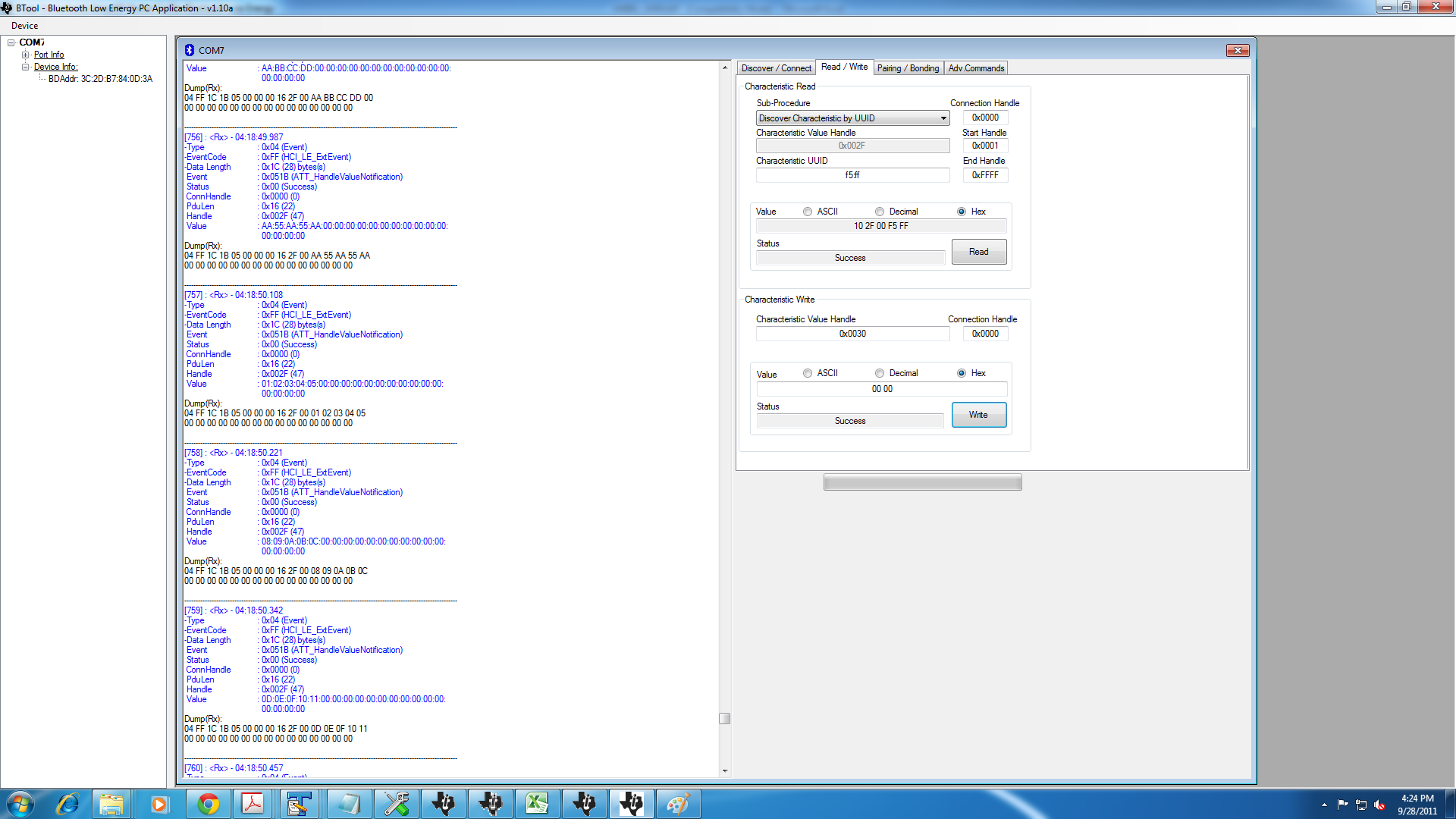Open the Device menu

(x=24, y=26)
